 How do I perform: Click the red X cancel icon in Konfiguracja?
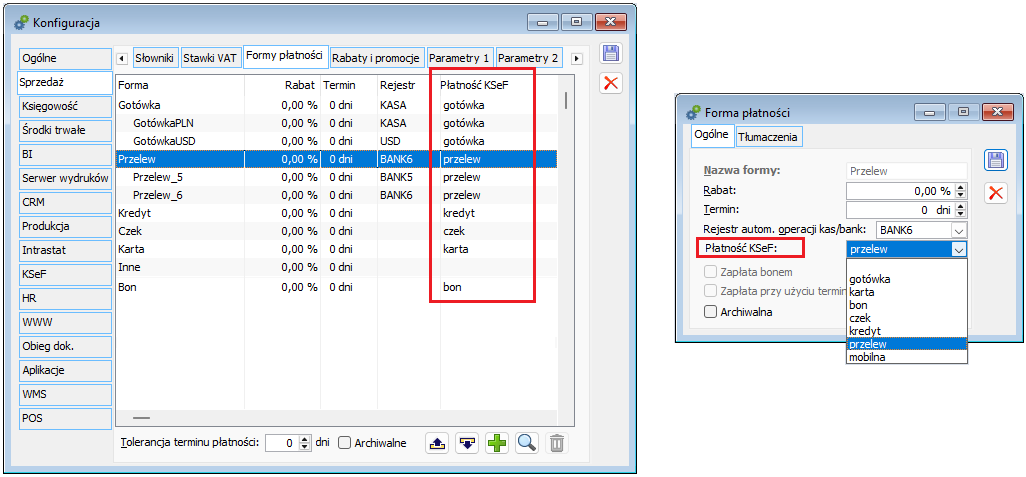click(610, 84)
